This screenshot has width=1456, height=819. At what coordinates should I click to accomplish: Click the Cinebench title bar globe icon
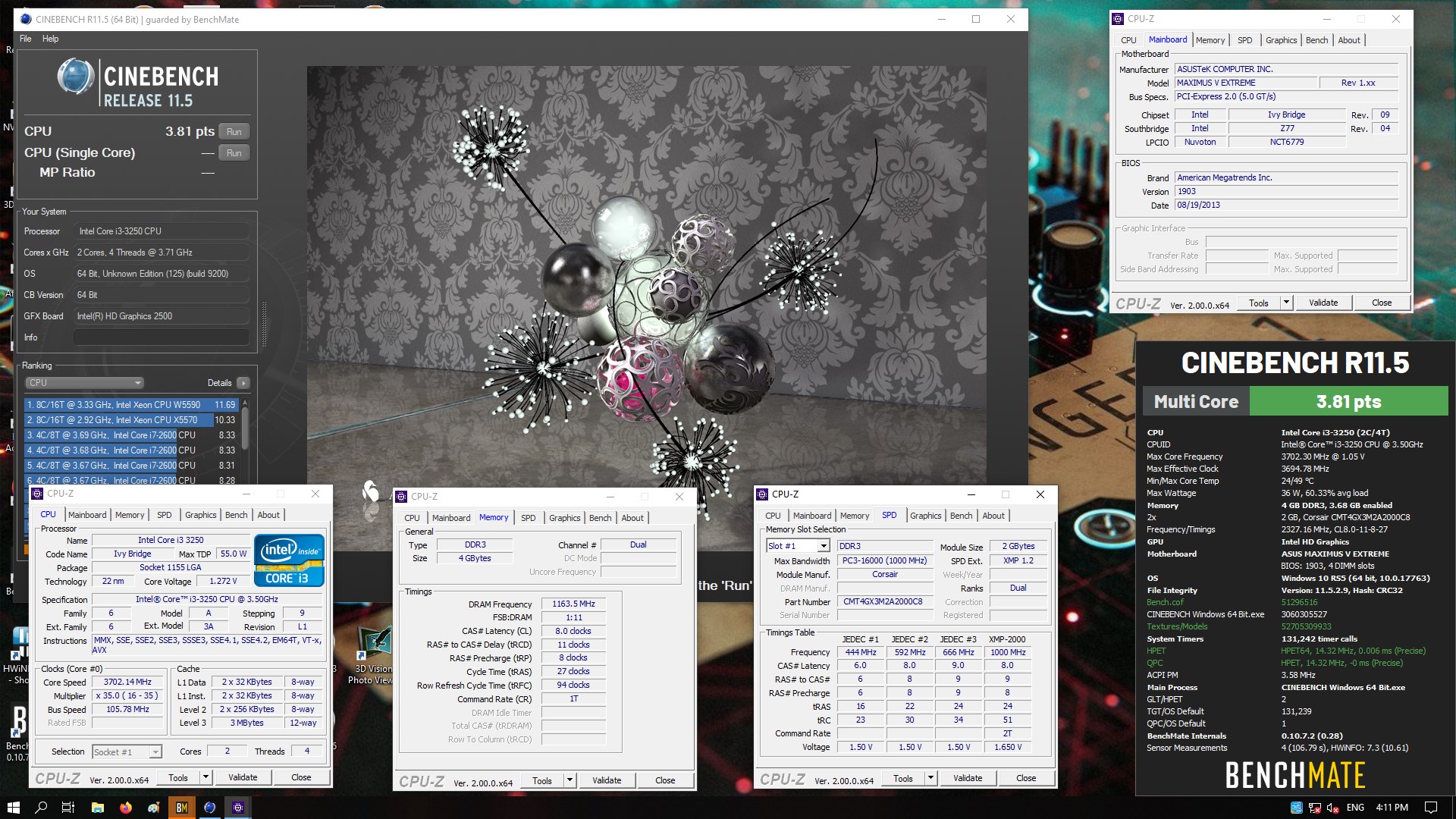click(26, 19)
